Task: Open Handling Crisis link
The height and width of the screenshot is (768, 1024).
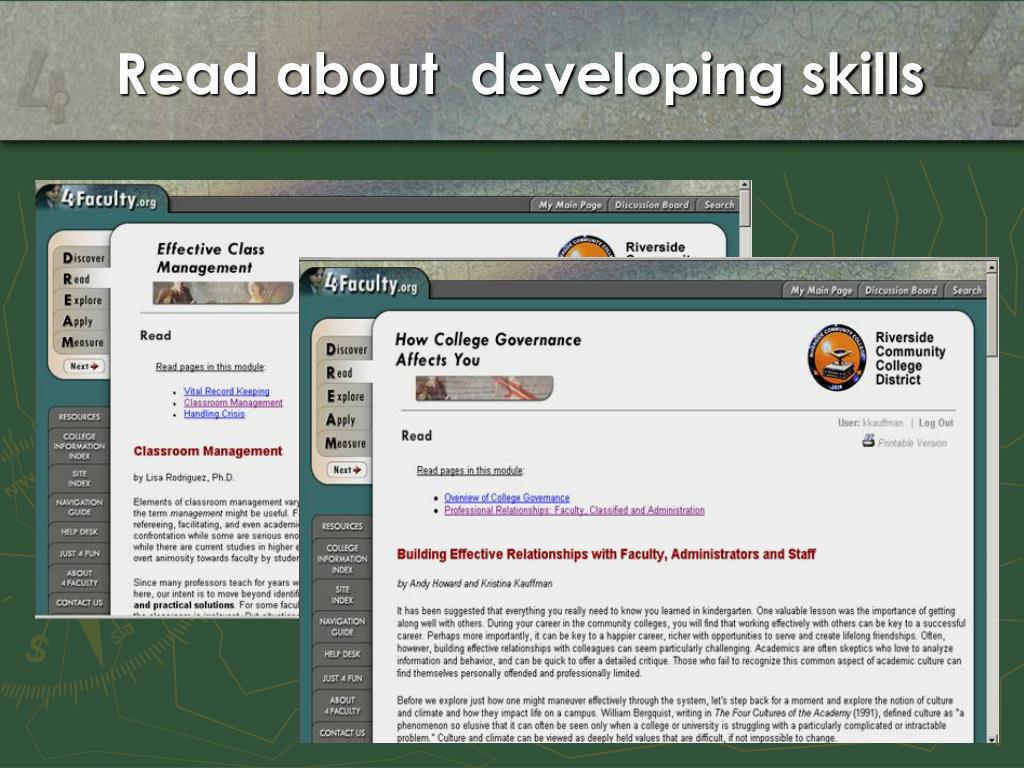Action: 214,414
